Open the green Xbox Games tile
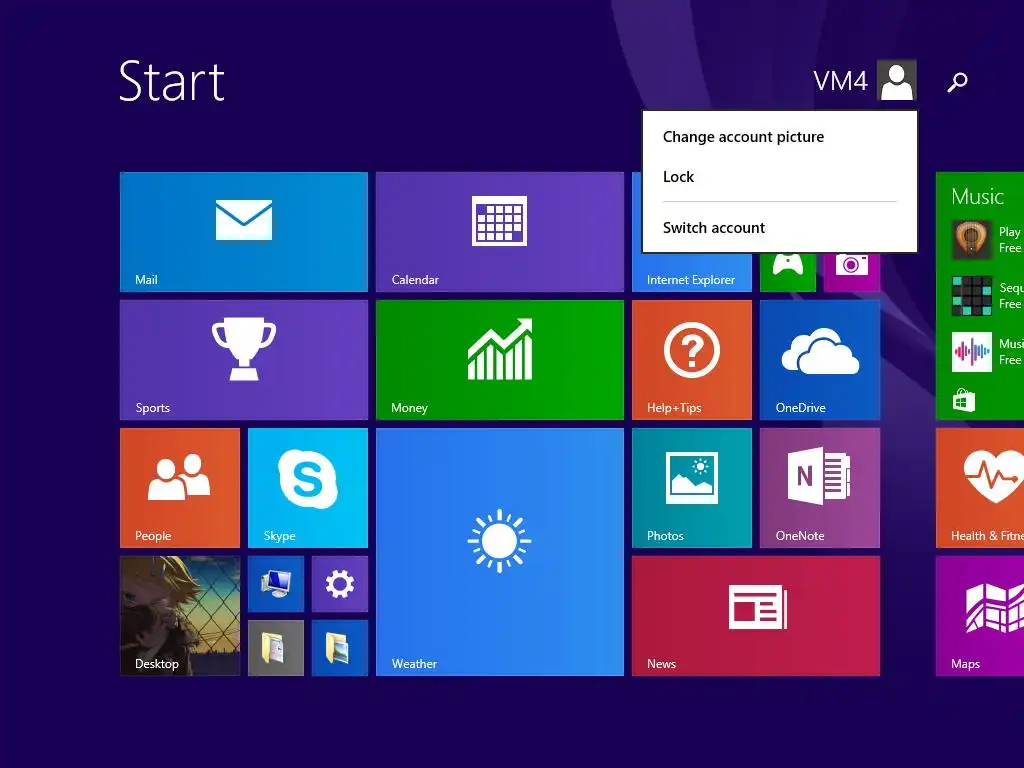The height and width of the screenshot is (768, 1024). 788,272
